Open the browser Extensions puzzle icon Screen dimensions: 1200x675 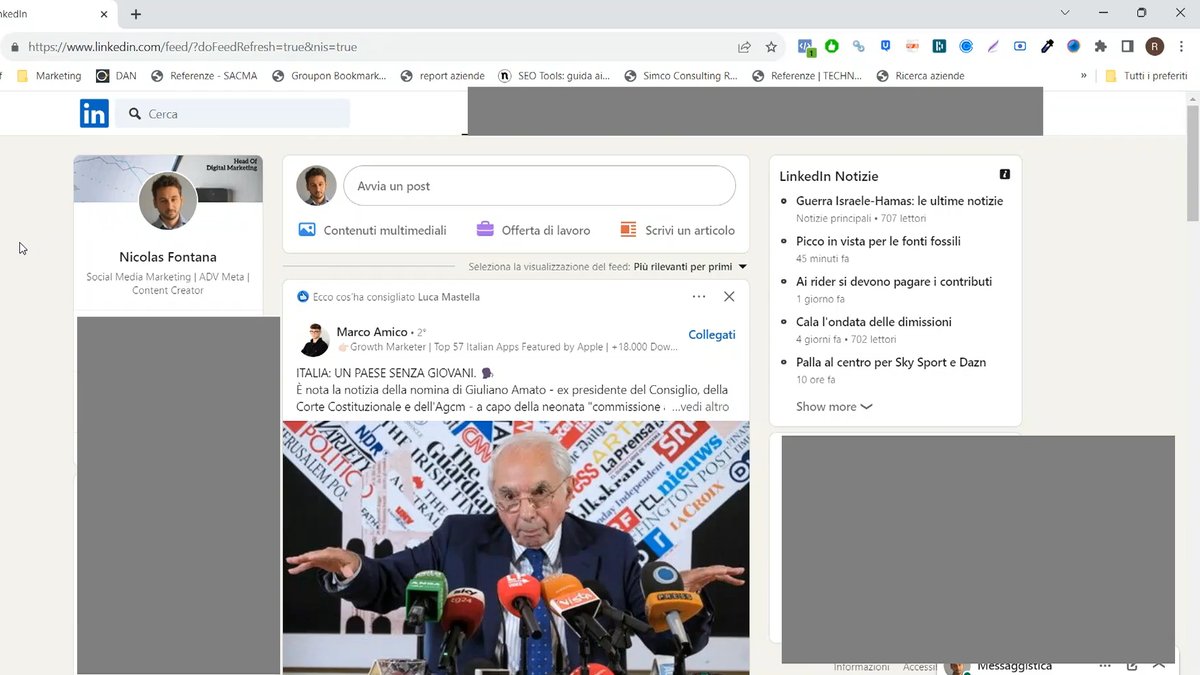1101,47
